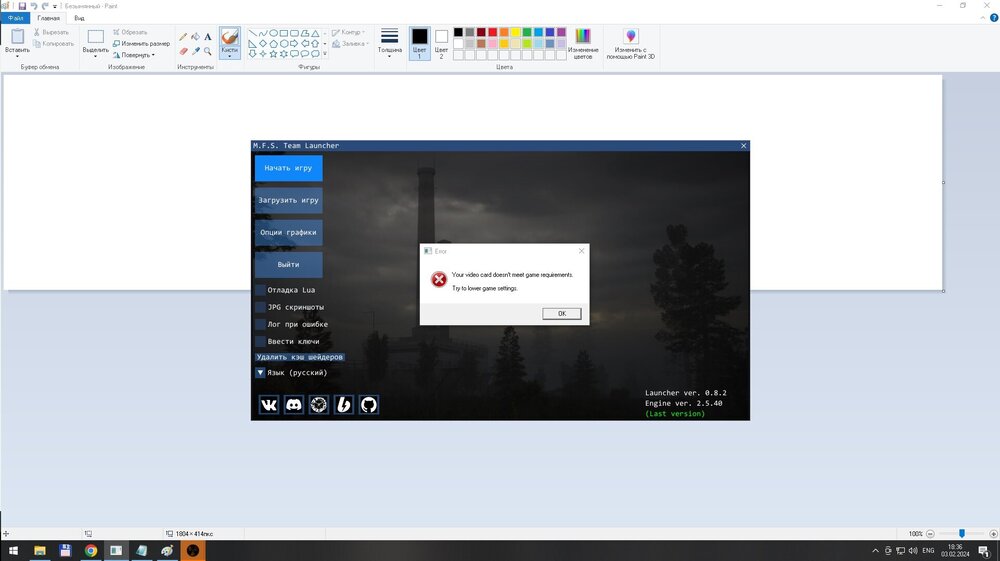Open the Файл menu tab
This screenshot has height=561, width=1000.
[x=15, y=18]
